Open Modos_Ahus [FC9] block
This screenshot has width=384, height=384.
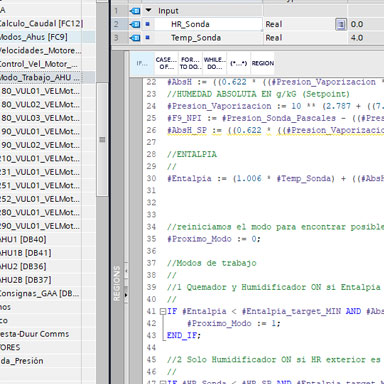point(33,37)
